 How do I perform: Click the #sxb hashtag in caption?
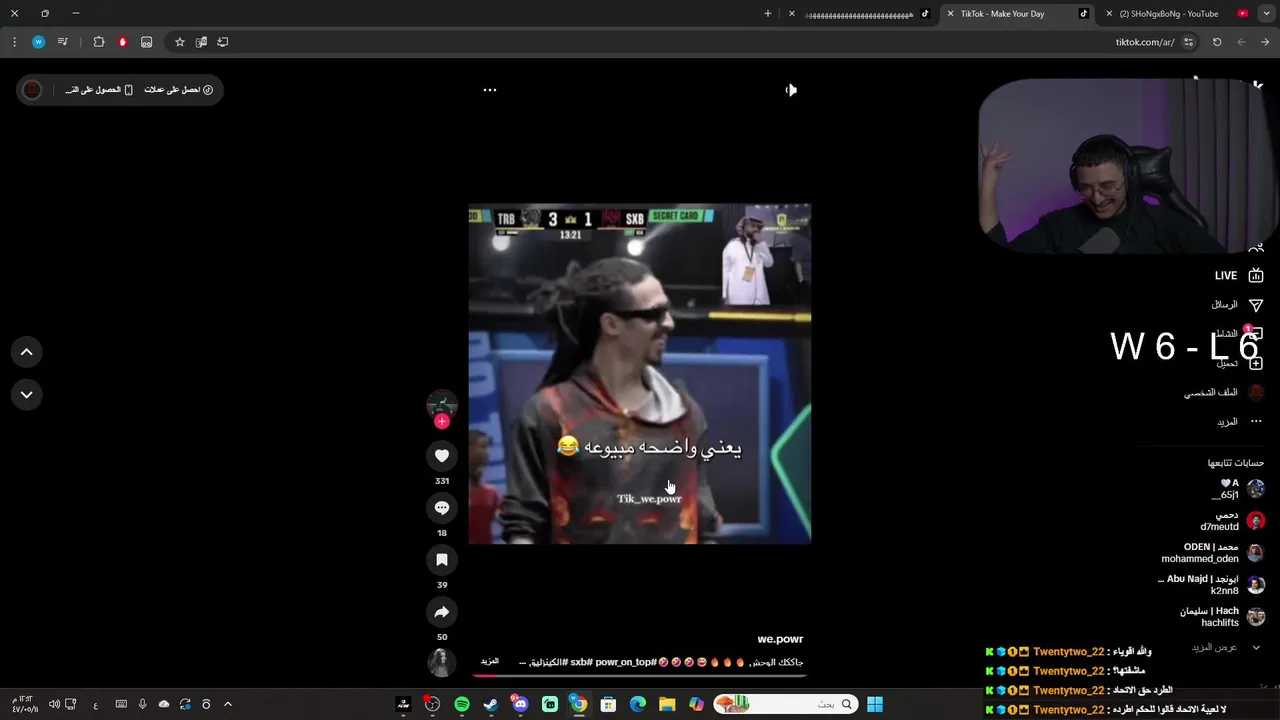coord(581,662)
